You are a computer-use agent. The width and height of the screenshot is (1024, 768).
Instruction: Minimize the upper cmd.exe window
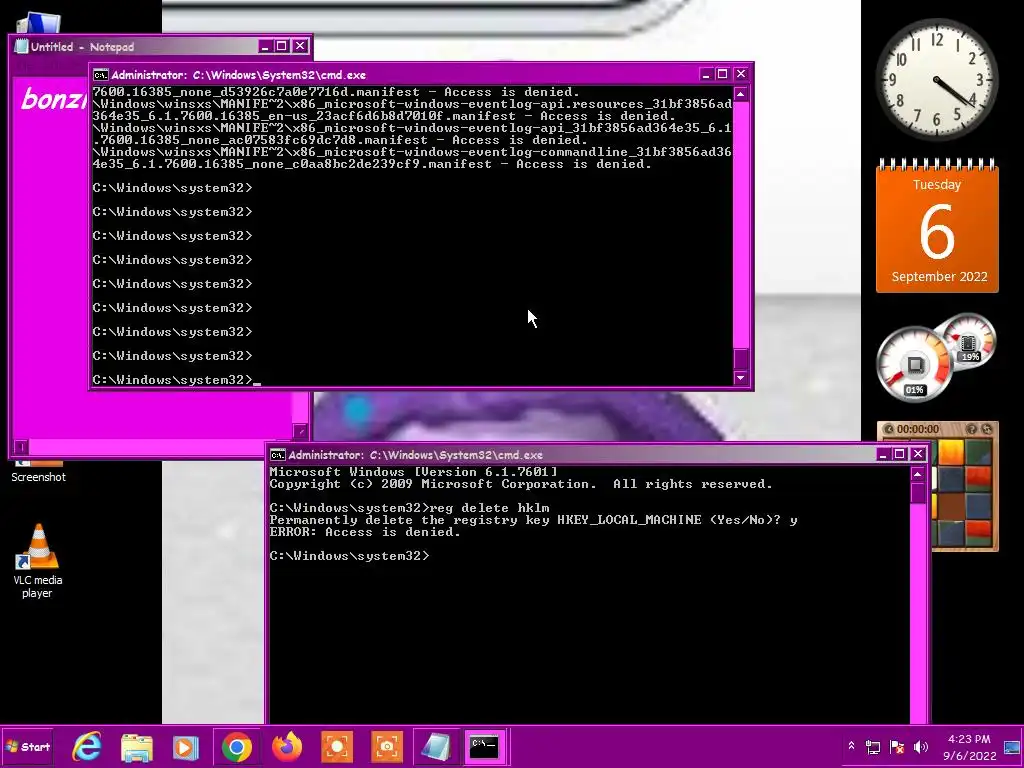point(705,74)
